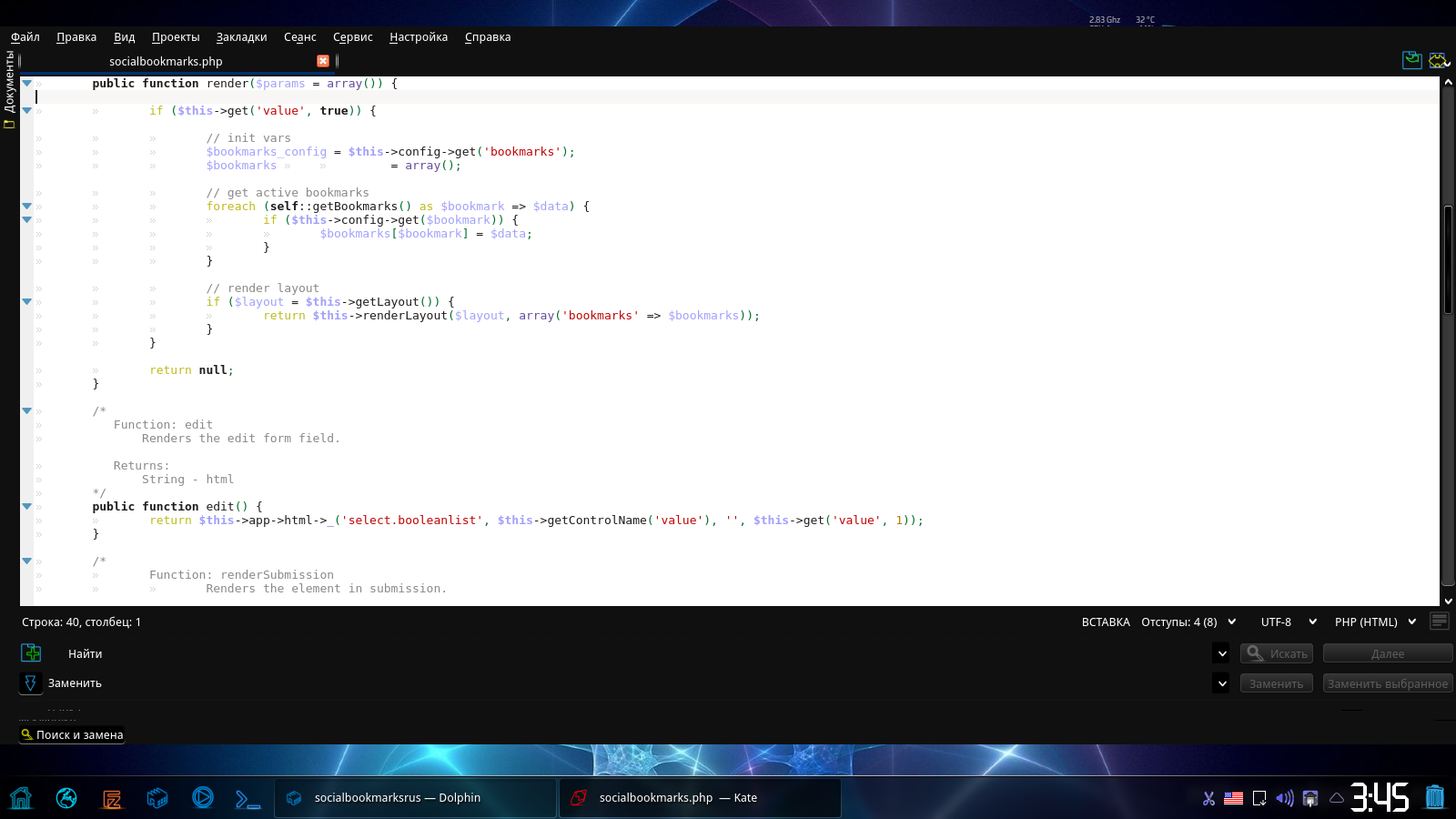Click the blue arrow icon beside Заменить
1456x819 pixels.
(31, 682)
